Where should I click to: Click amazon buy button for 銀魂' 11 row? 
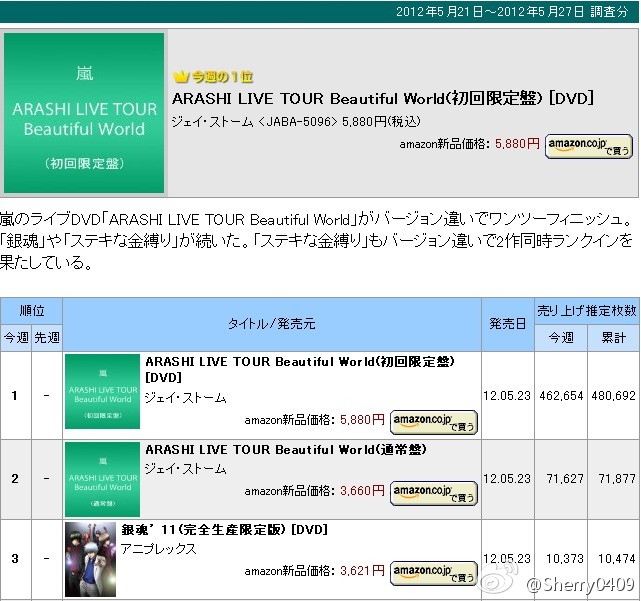pyautogui.click(x=434, y=573)
